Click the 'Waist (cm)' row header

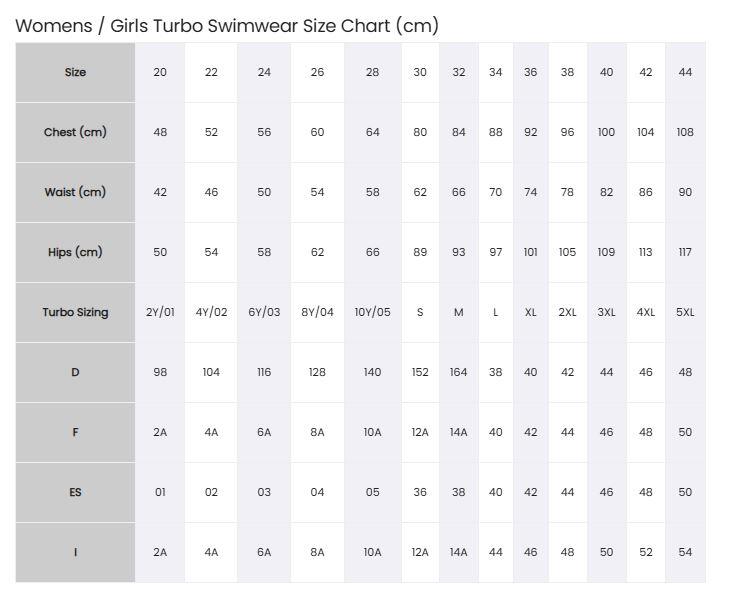coord(75,193)
